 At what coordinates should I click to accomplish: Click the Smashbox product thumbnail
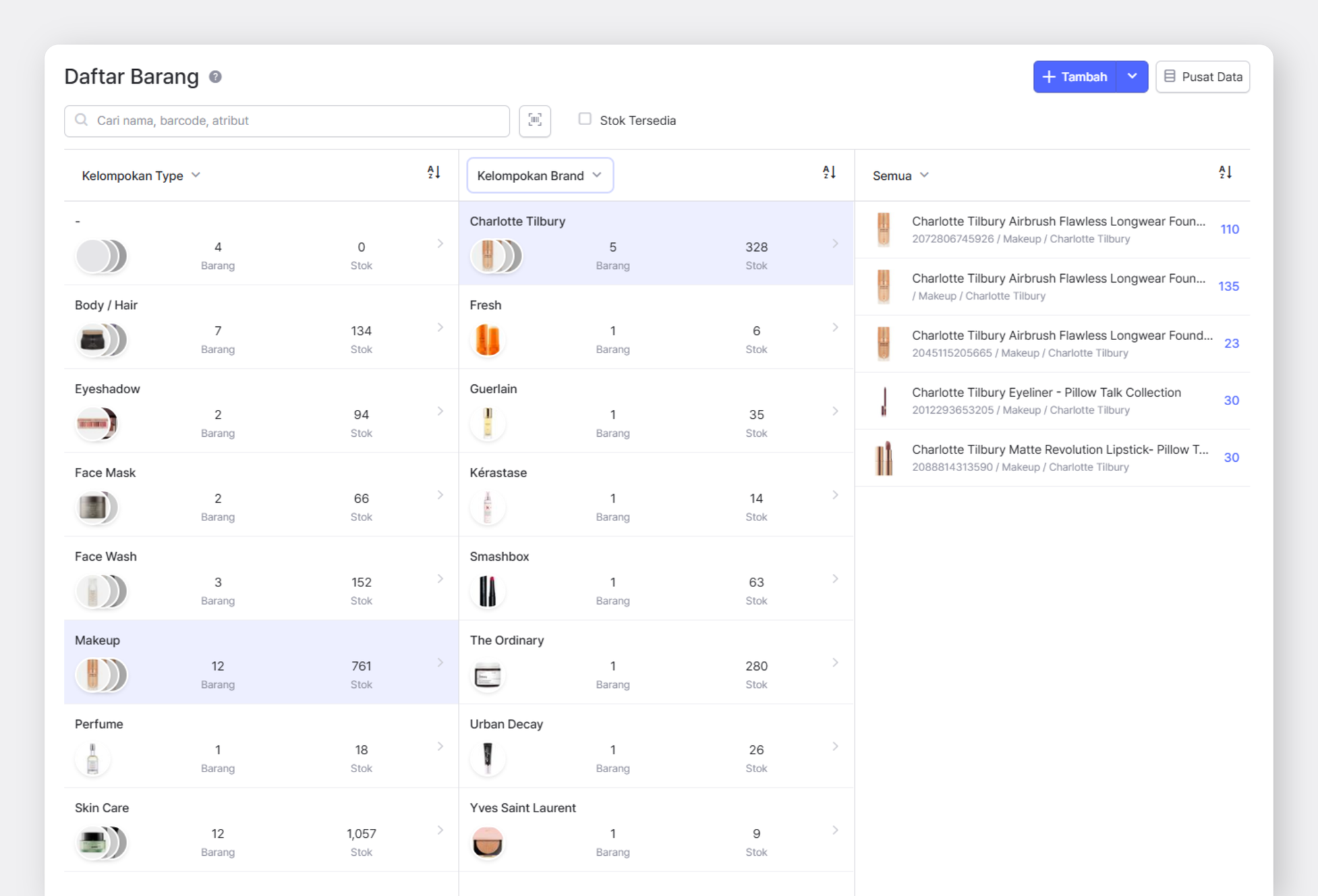488,591
